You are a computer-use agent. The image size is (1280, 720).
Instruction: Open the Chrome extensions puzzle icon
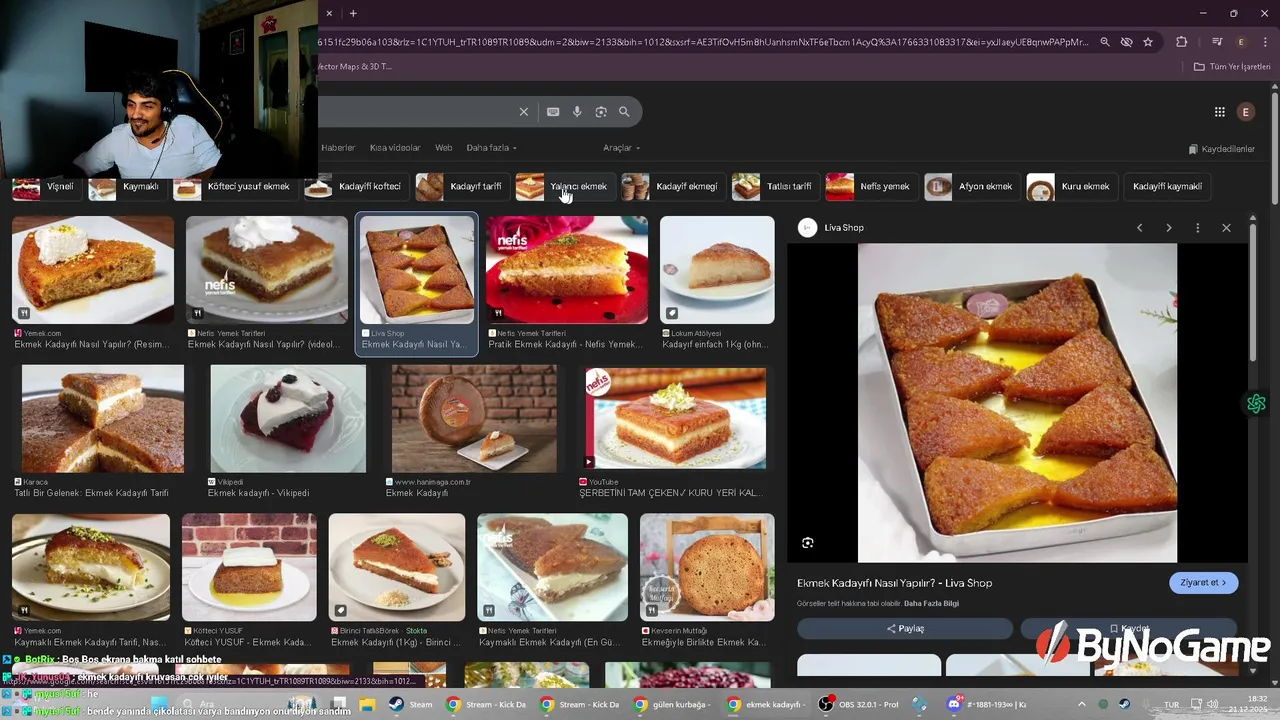pyautogui.click(x=1182, y=42)
